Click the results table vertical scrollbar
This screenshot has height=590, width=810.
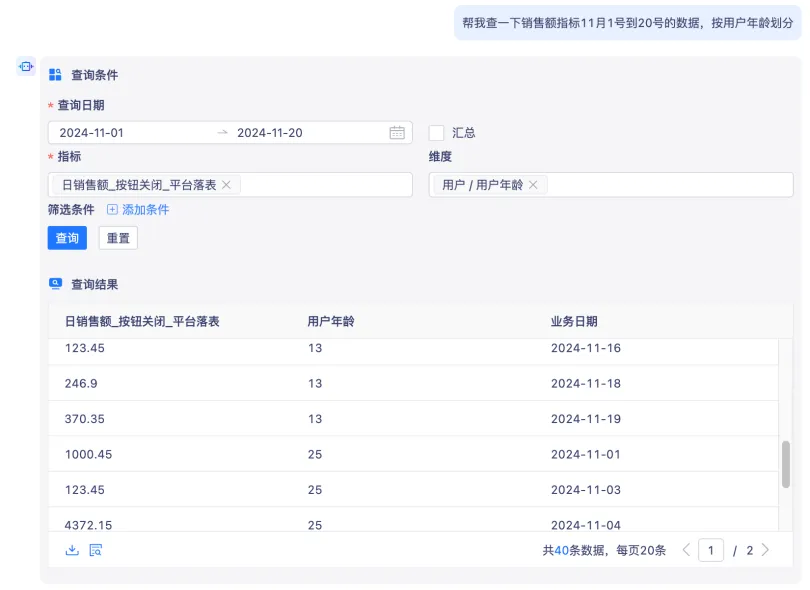click(x=786, y=464)
